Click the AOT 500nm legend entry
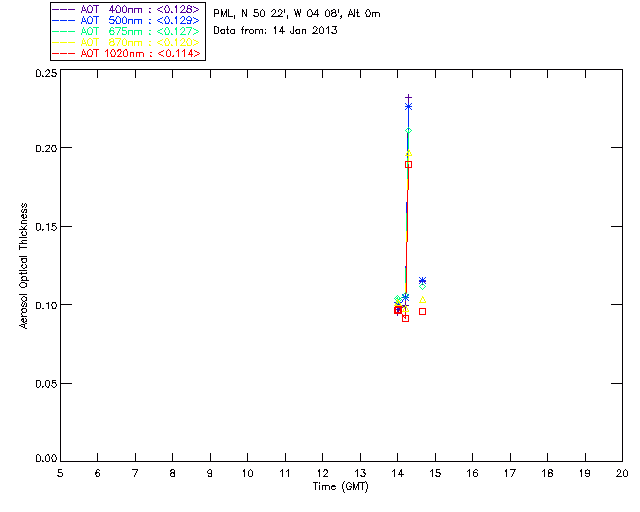Viewport: 640px width, 512px height. 126,20
